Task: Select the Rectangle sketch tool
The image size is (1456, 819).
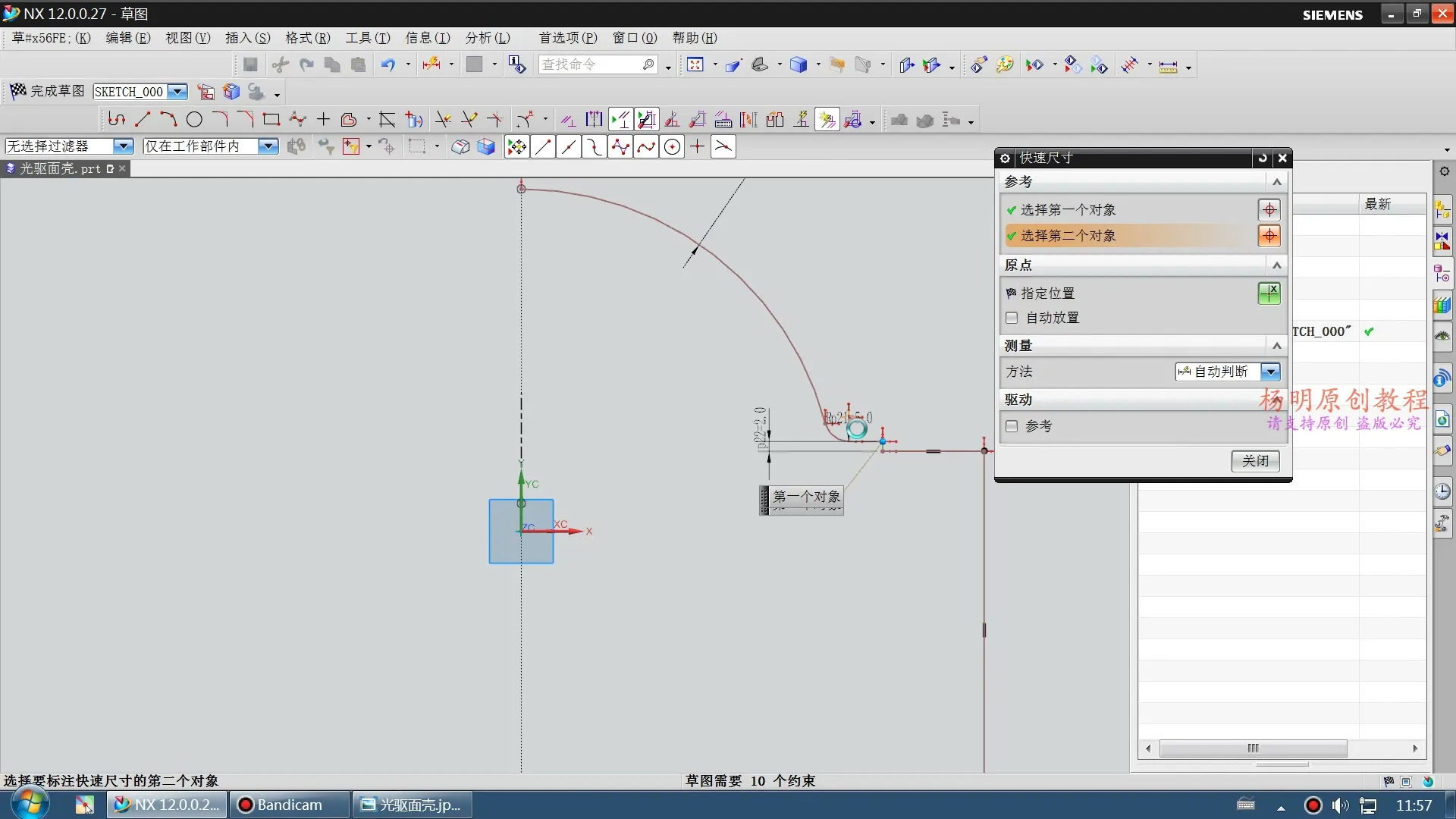Action: tap(271, 119)
